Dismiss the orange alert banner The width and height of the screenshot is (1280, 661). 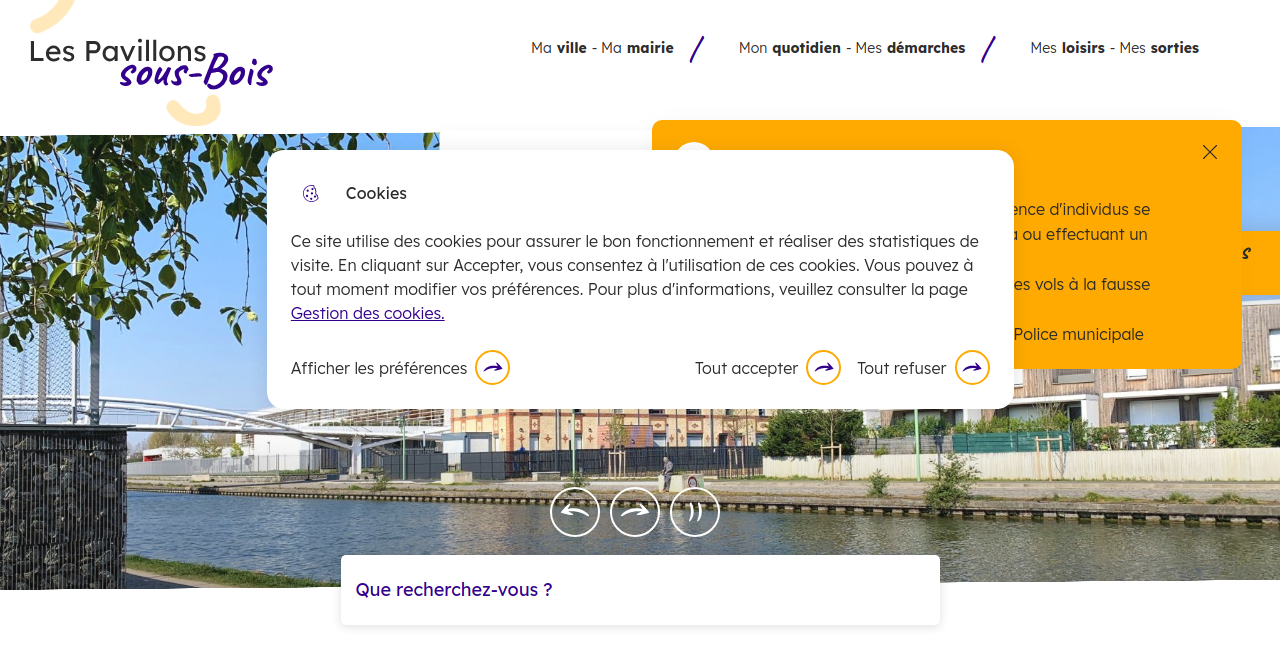1209,151
